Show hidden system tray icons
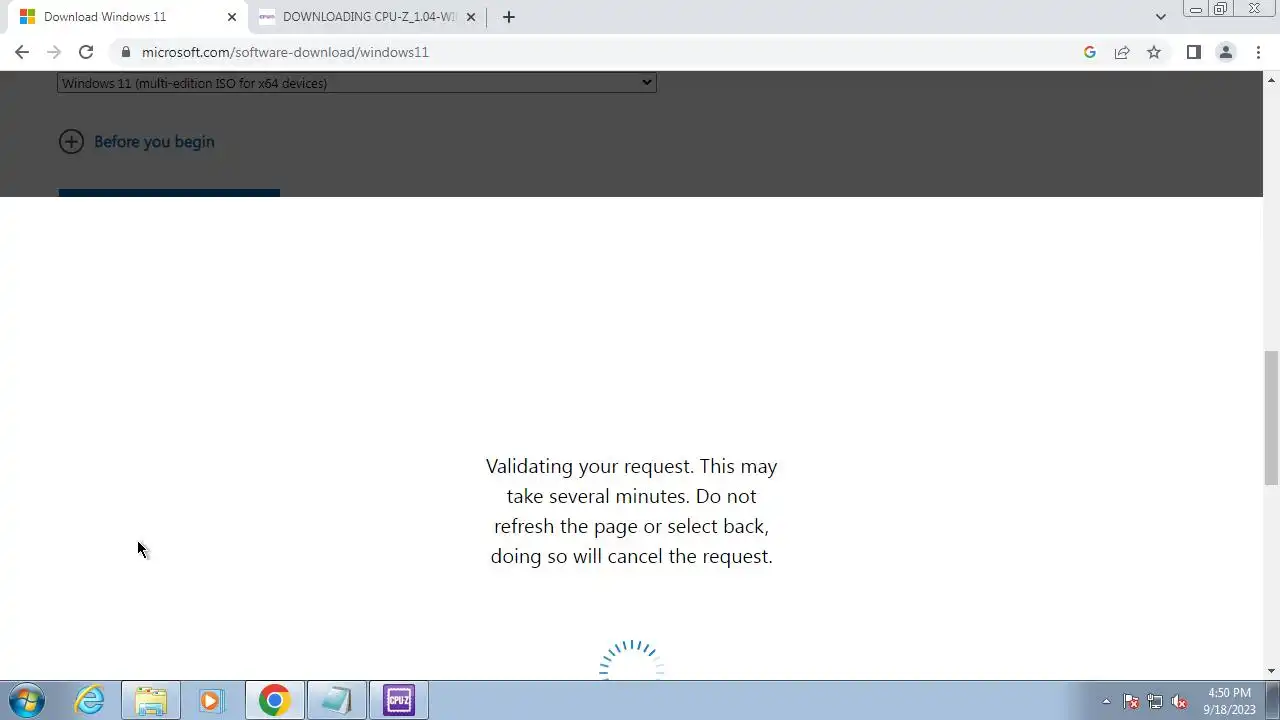The image size is (1280, 720). (x=1106, y=701)
